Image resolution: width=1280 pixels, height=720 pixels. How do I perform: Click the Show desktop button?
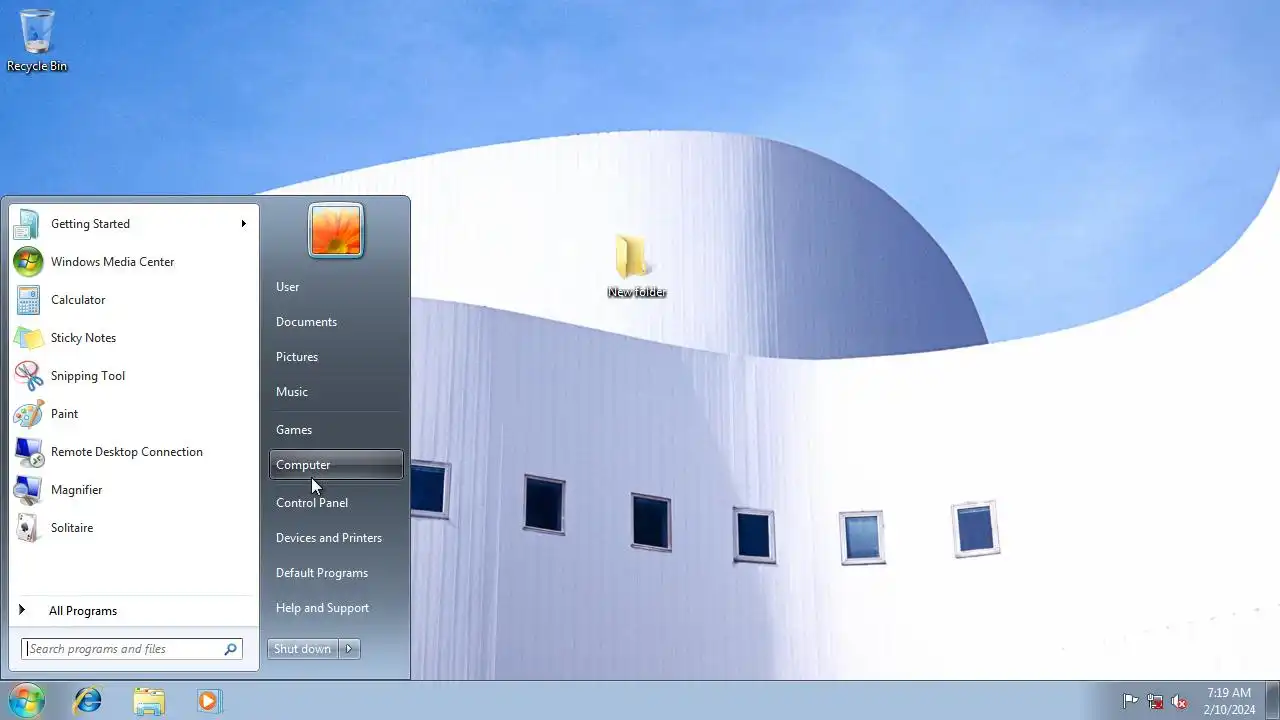(x=1272, y=701)
